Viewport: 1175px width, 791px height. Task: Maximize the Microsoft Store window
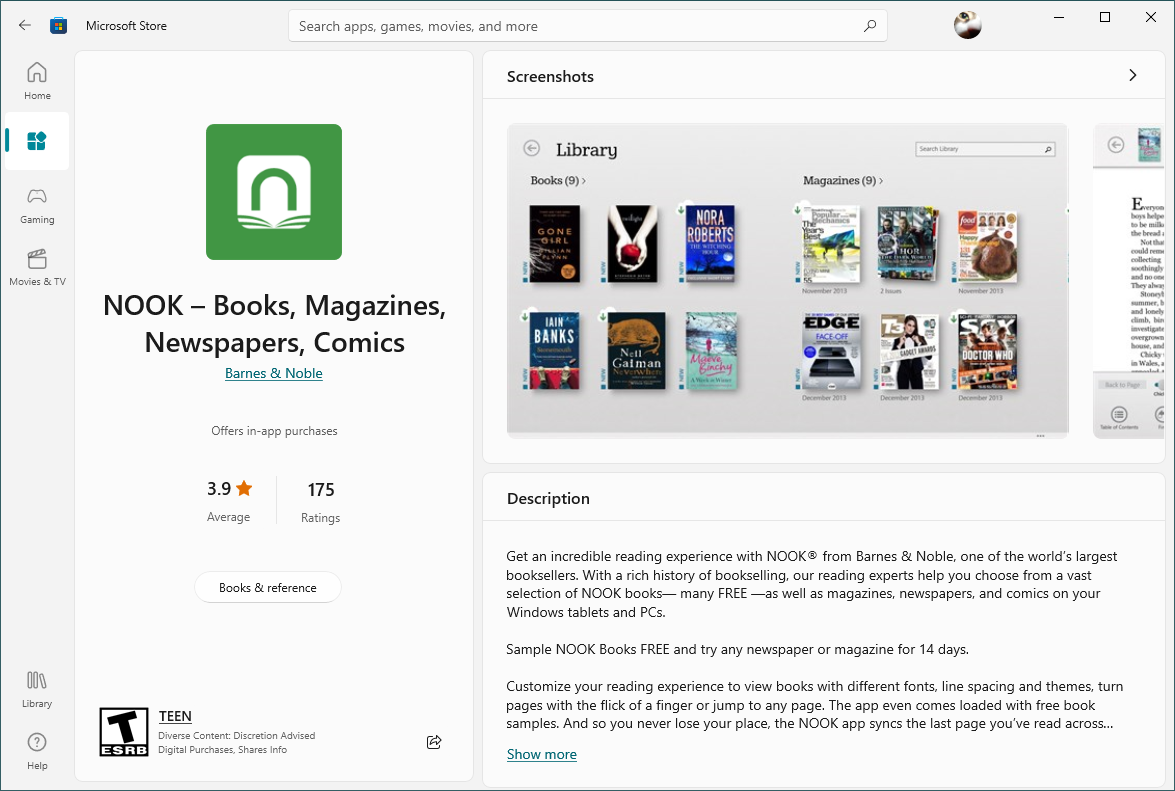(x=1105, y=17)
